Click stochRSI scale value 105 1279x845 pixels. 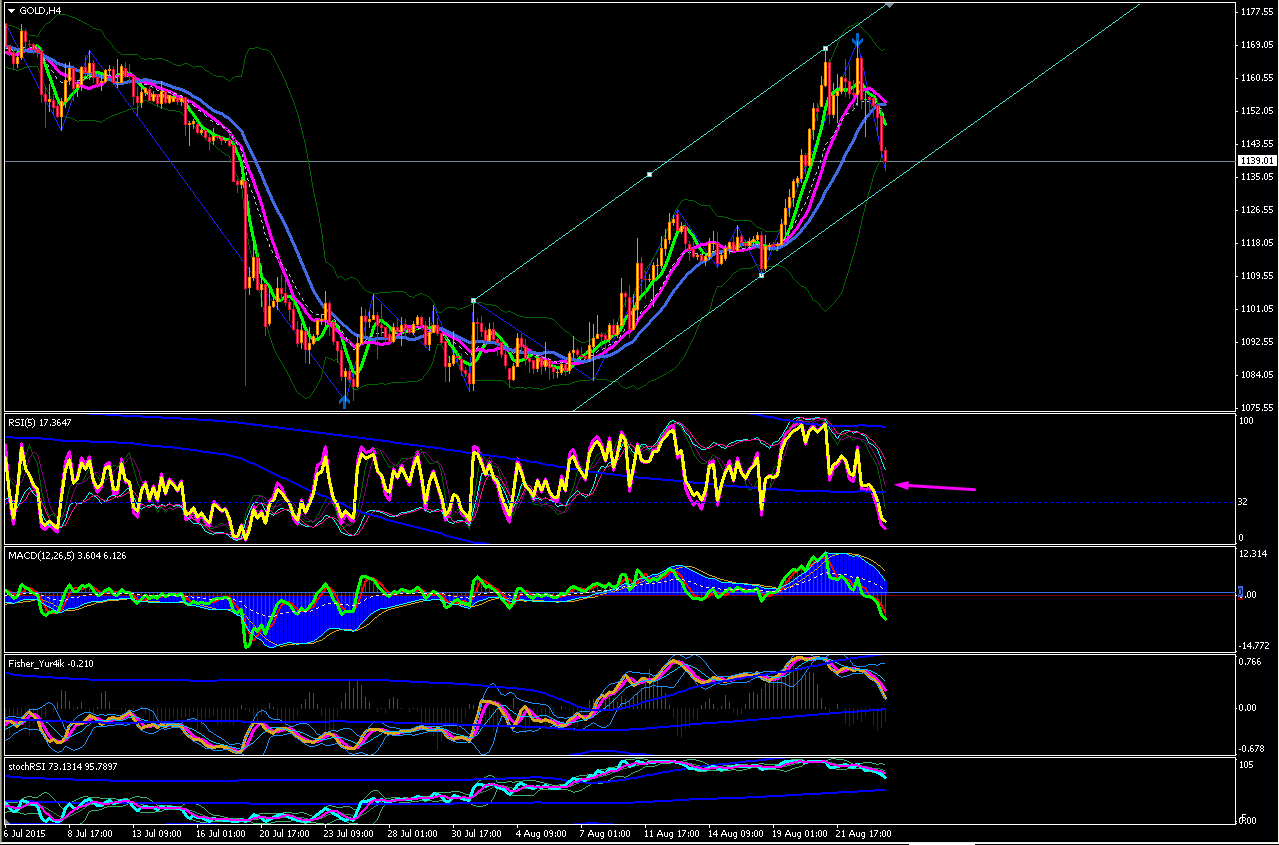[x=1246, y=766]
